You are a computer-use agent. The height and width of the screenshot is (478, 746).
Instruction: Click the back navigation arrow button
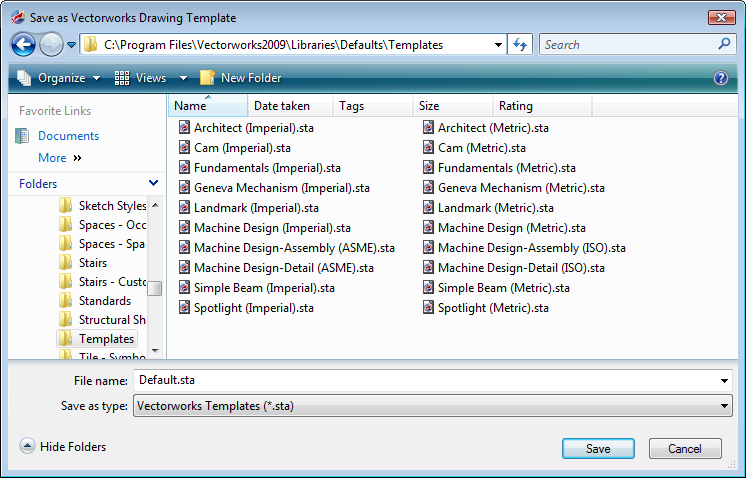pos(24,45)
